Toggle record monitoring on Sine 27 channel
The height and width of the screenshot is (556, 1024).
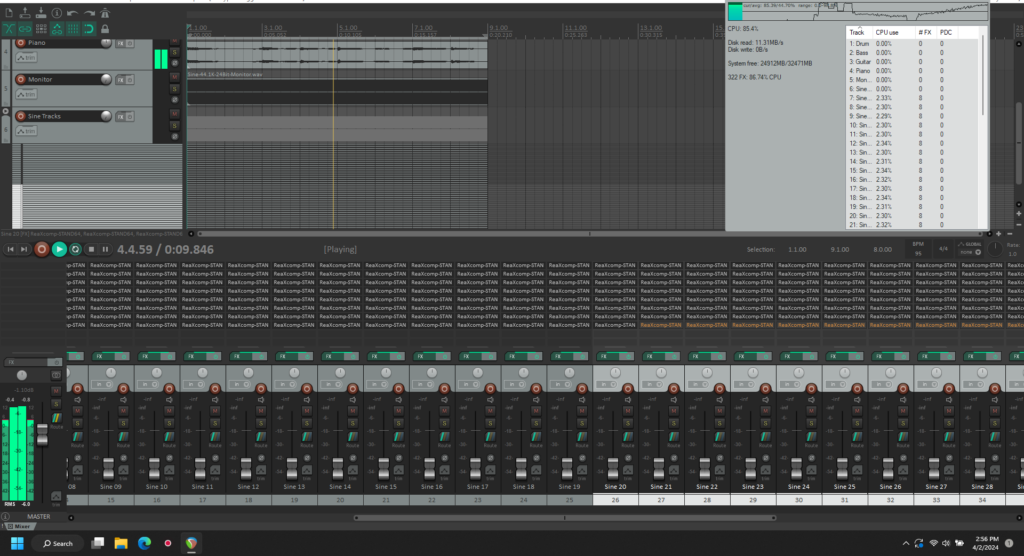coord(949,399)
